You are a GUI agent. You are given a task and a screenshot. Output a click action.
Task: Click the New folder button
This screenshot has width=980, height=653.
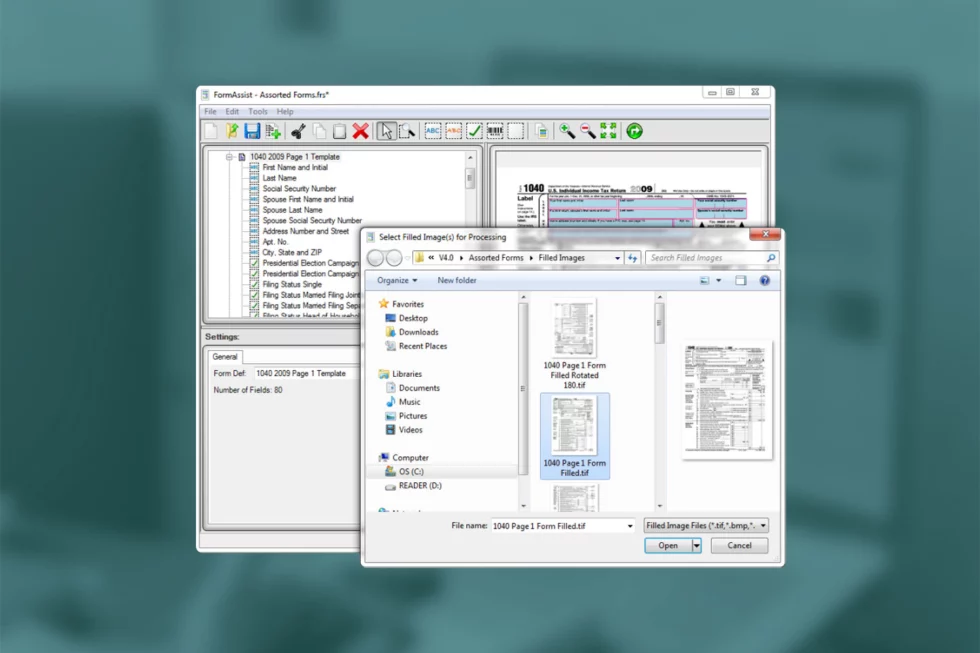coord(457,281)
